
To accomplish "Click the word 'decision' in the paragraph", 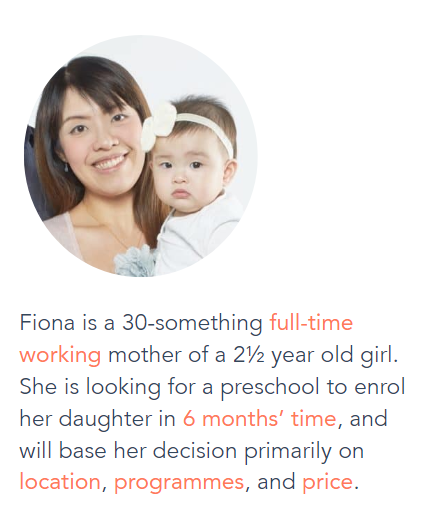I will (195, 451).
